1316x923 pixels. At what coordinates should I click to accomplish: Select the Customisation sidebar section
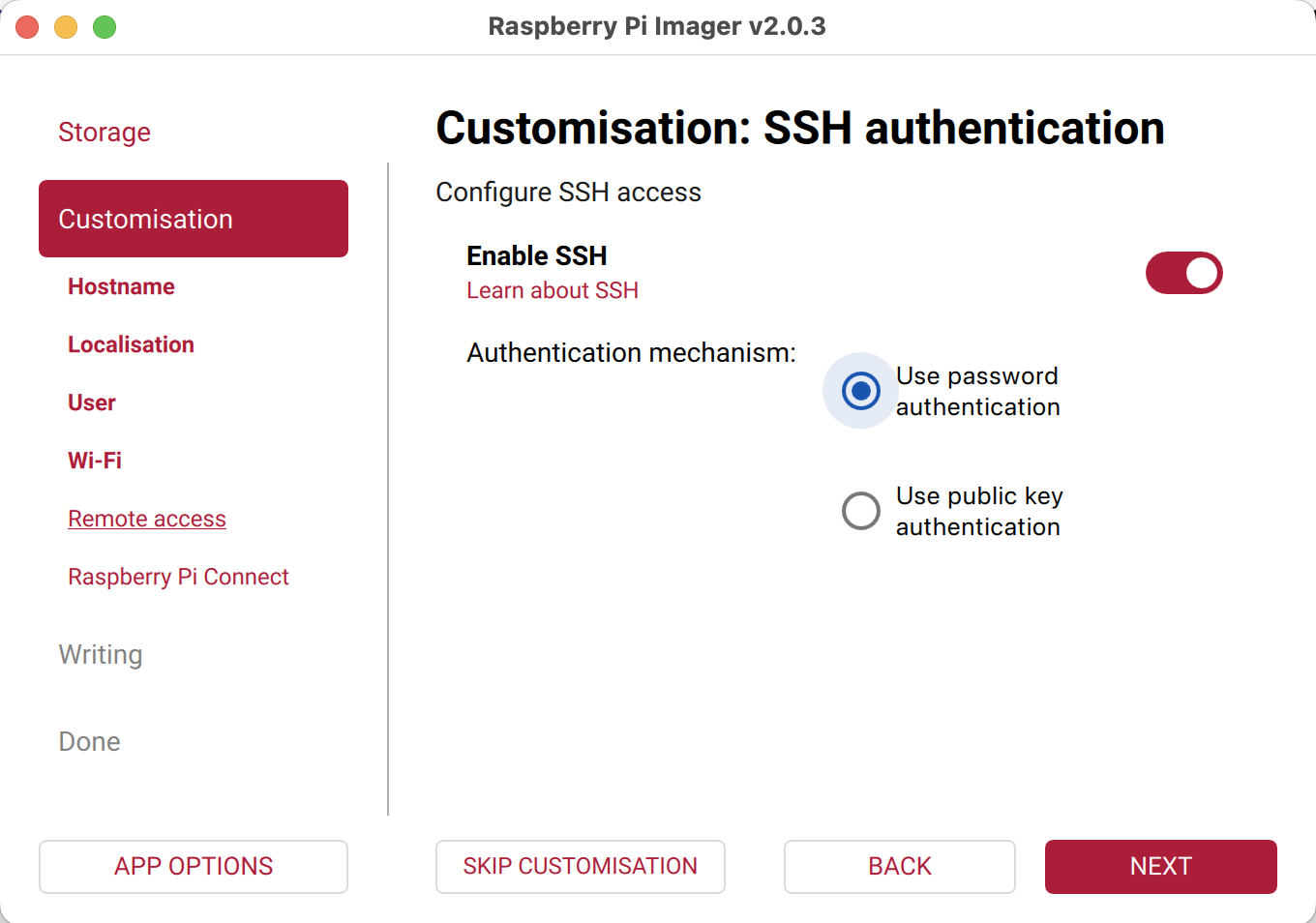tap(194, 219)
